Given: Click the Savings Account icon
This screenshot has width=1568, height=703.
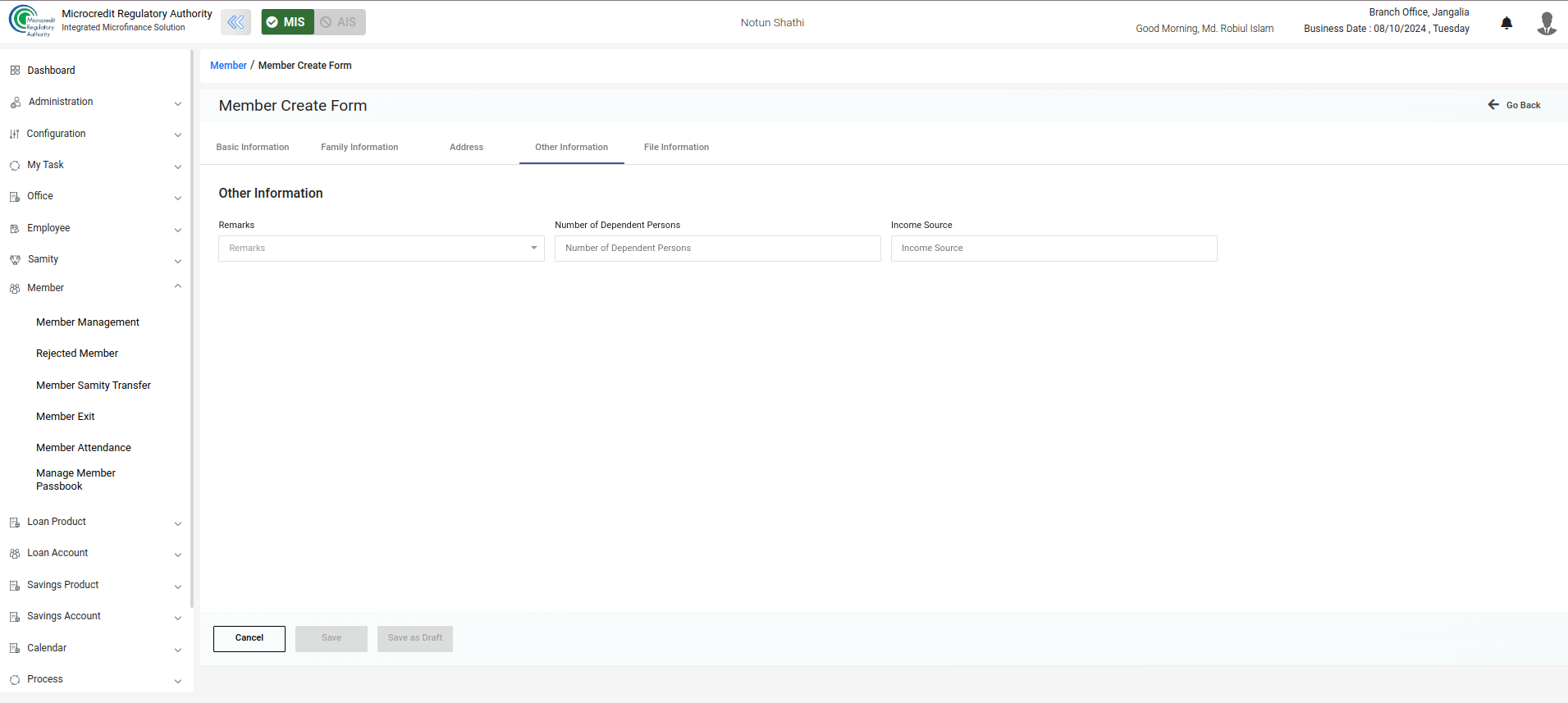Looking at the screenshot, I should 15,617.
